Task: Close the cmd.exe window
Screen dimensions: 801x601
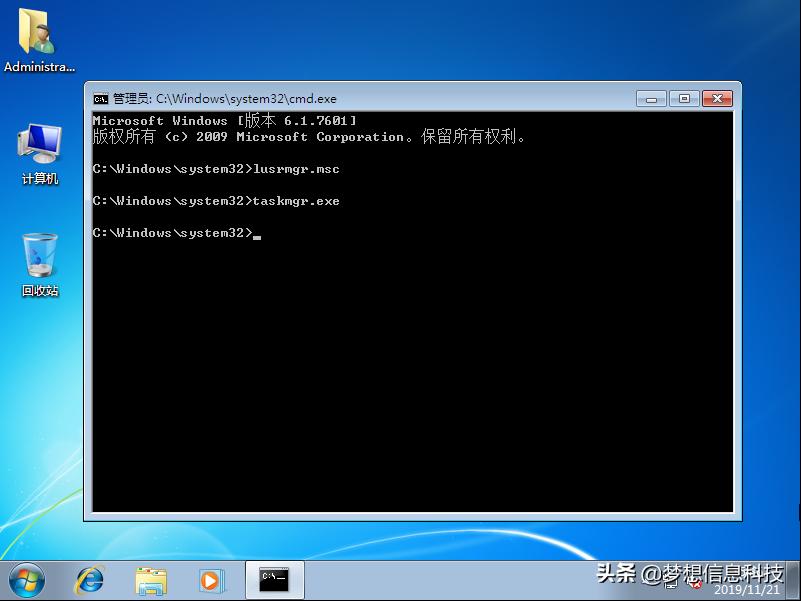Action: coord(719,98)
